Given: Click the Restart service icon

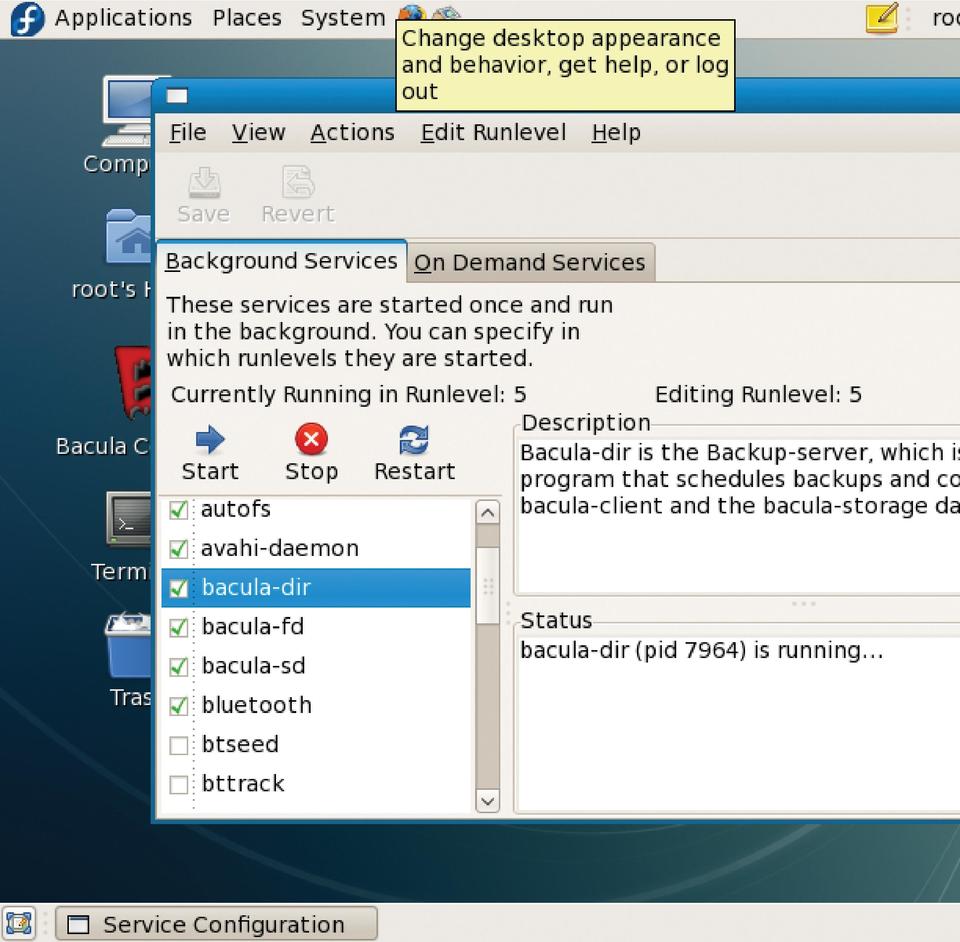Looking at the screenshot, I should (413, 440).
